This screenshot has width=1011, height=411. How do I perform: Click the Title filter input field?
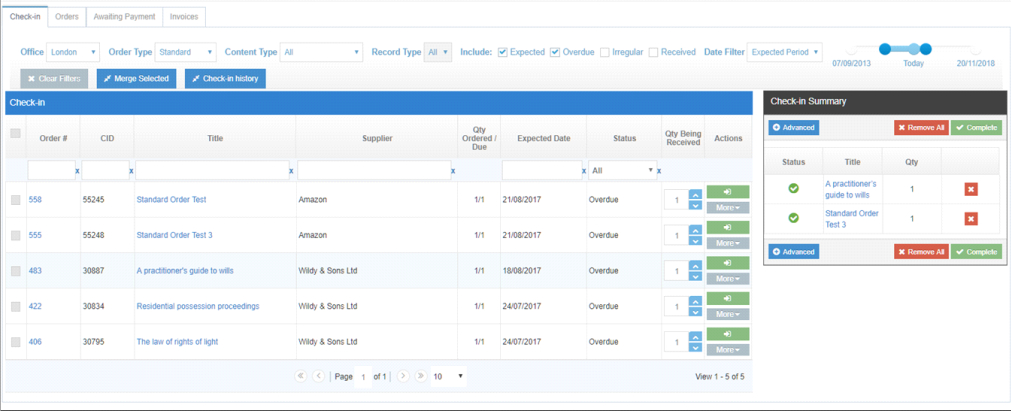click(212, 170)
